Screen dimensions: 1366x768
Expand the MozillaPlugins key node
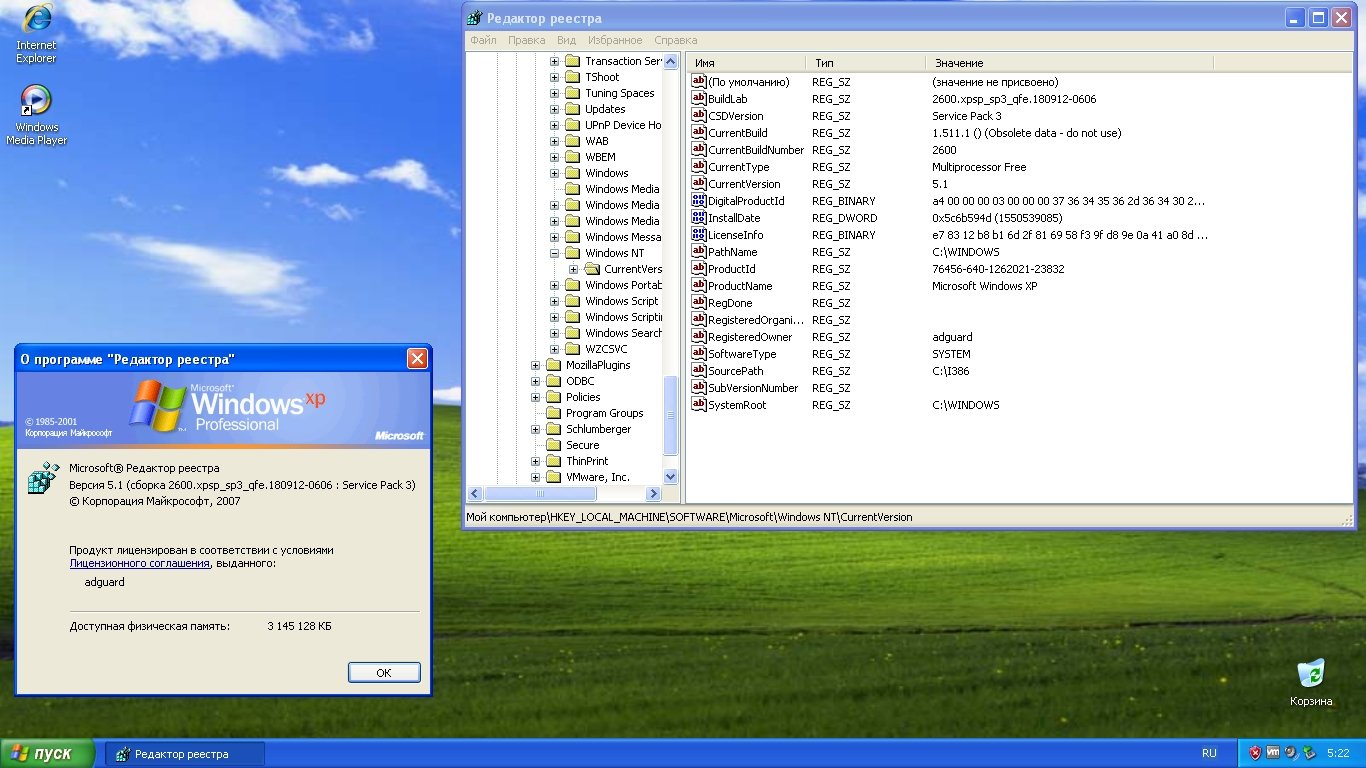536,365
